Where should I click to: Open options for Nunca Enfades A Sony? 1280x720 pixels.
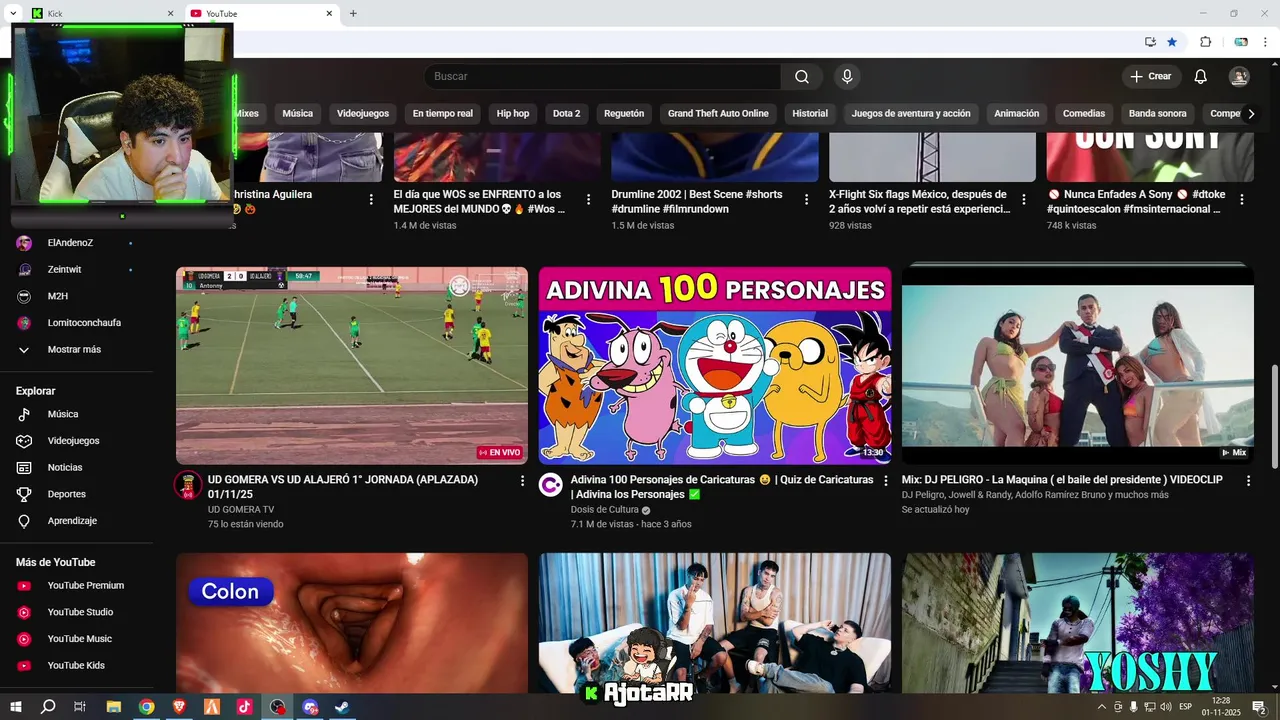[x=1242, y=200]
